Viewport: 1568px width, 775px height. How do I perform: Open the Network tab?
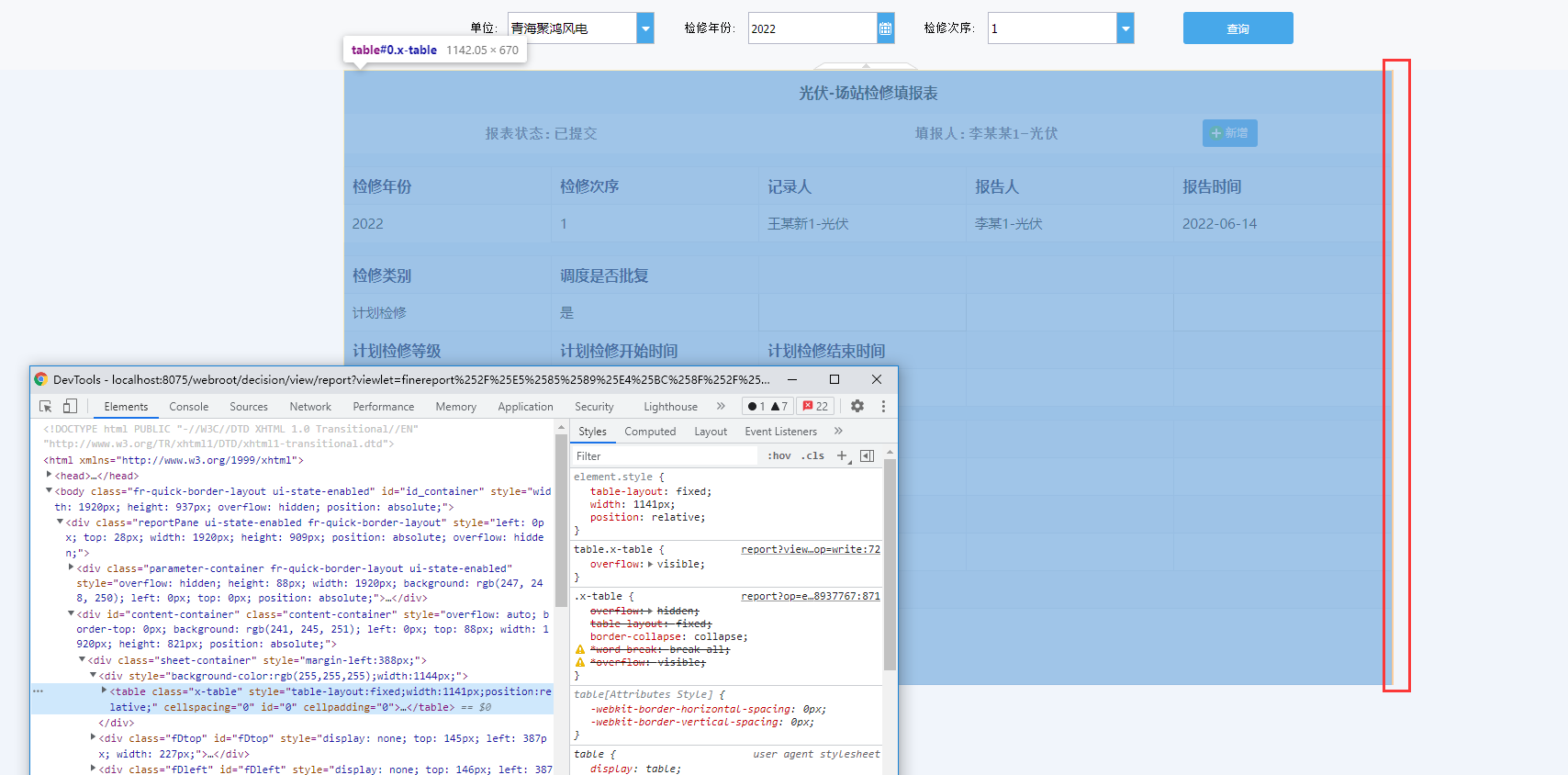tap(310, 407)
